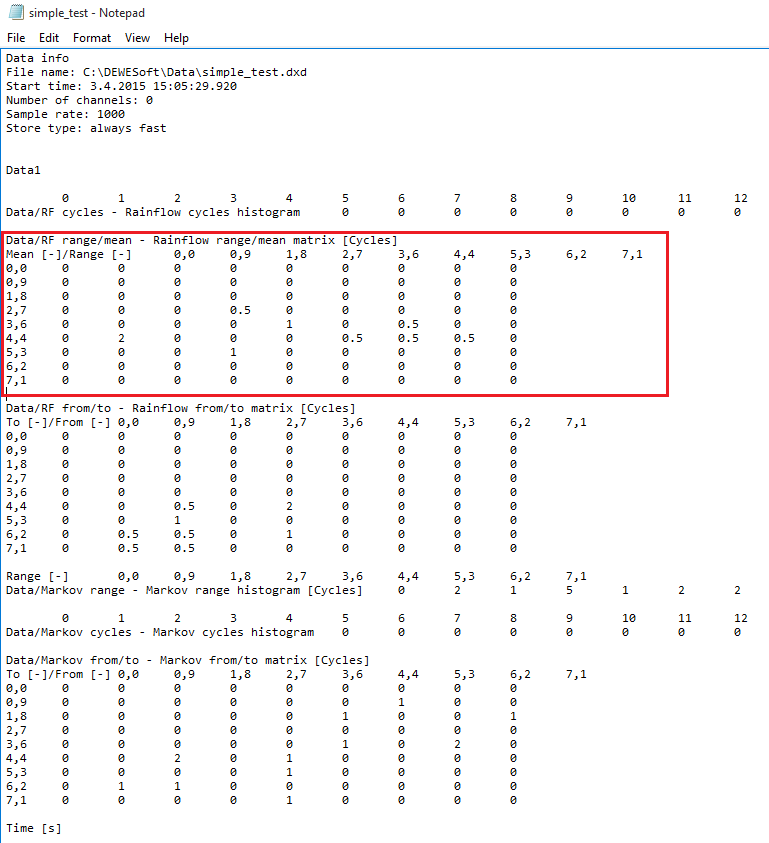769x843 pixels.
Task: Open the Edit menu
Action: 49,38
